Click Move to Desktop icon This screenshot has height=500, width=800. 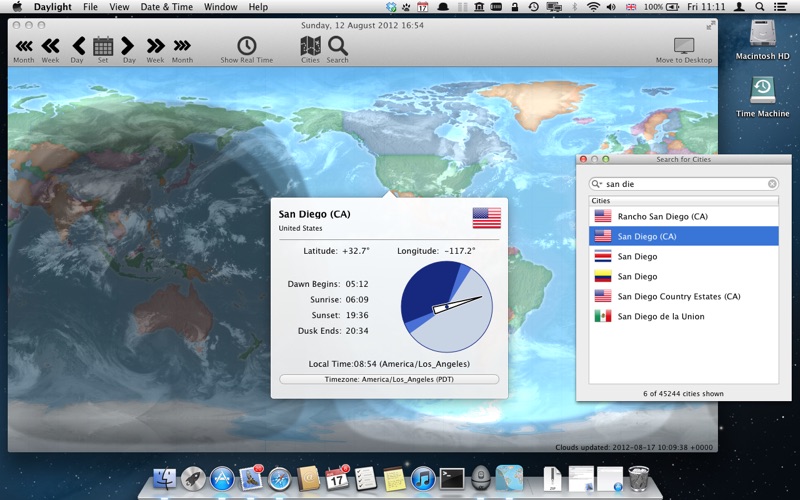coord(684,46)
